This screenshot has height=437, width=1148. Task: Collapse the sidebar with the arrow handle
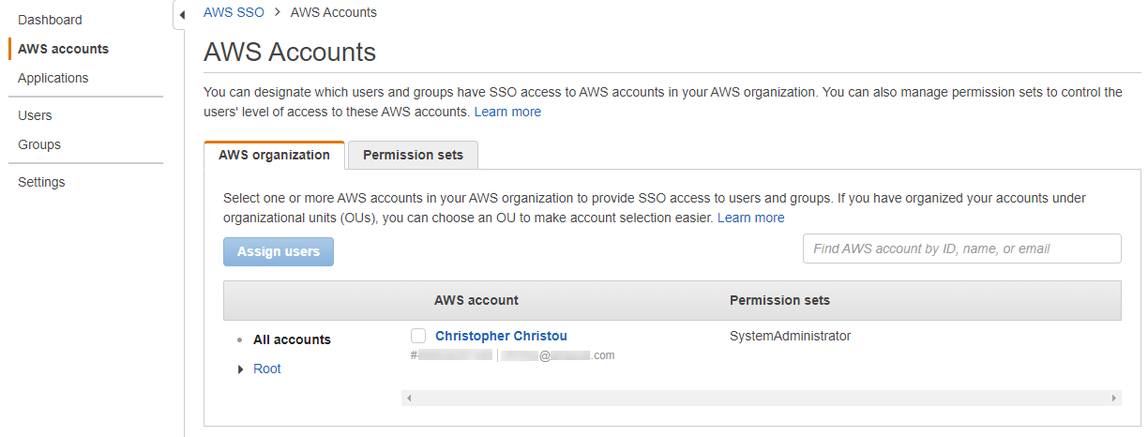click(181, 15)
